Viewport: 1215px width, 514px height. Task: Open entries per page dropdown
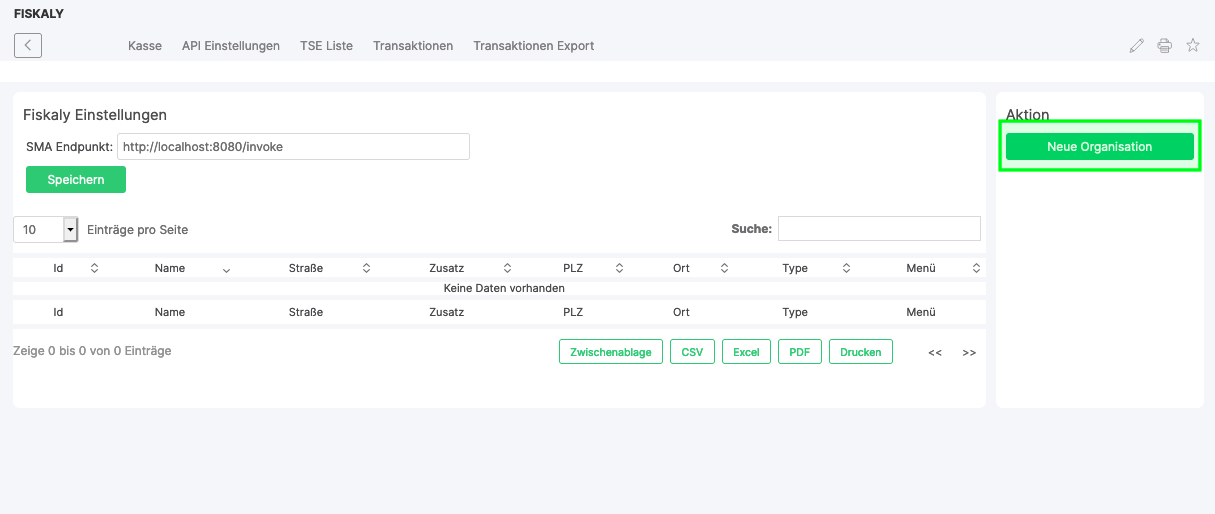click(70, 230)
